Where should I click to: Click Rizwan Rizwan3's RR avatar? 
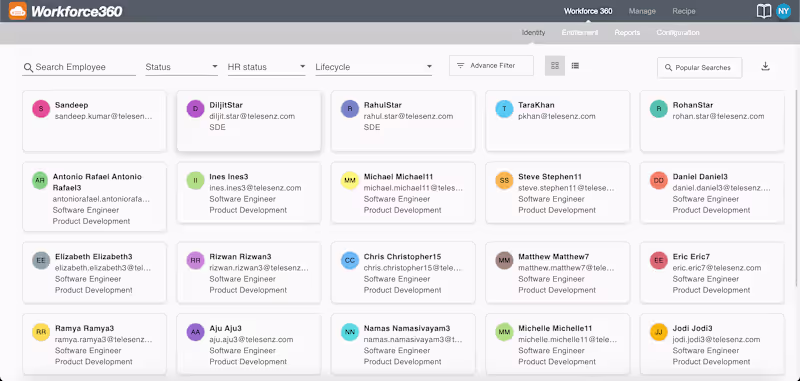195,260
